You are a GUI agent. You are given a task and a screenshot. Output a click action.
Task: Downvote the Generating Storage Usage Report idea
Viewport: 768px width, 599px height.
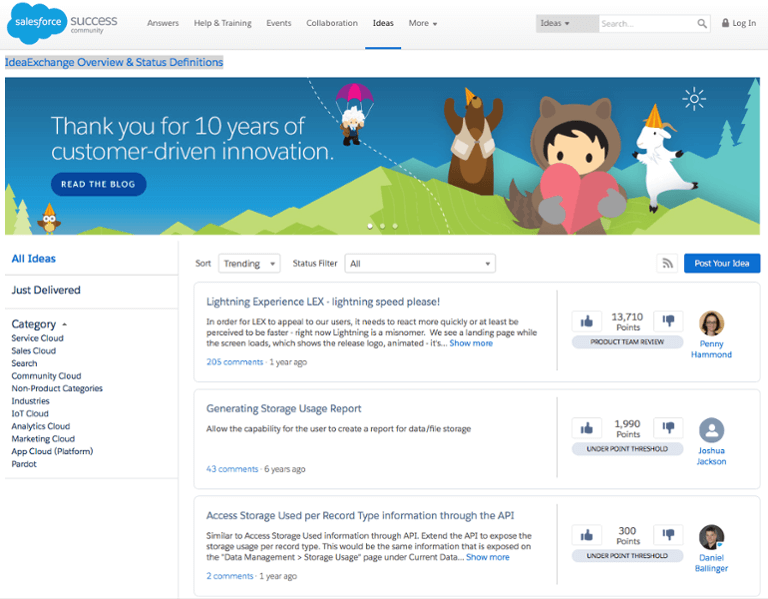coord(668,428)
